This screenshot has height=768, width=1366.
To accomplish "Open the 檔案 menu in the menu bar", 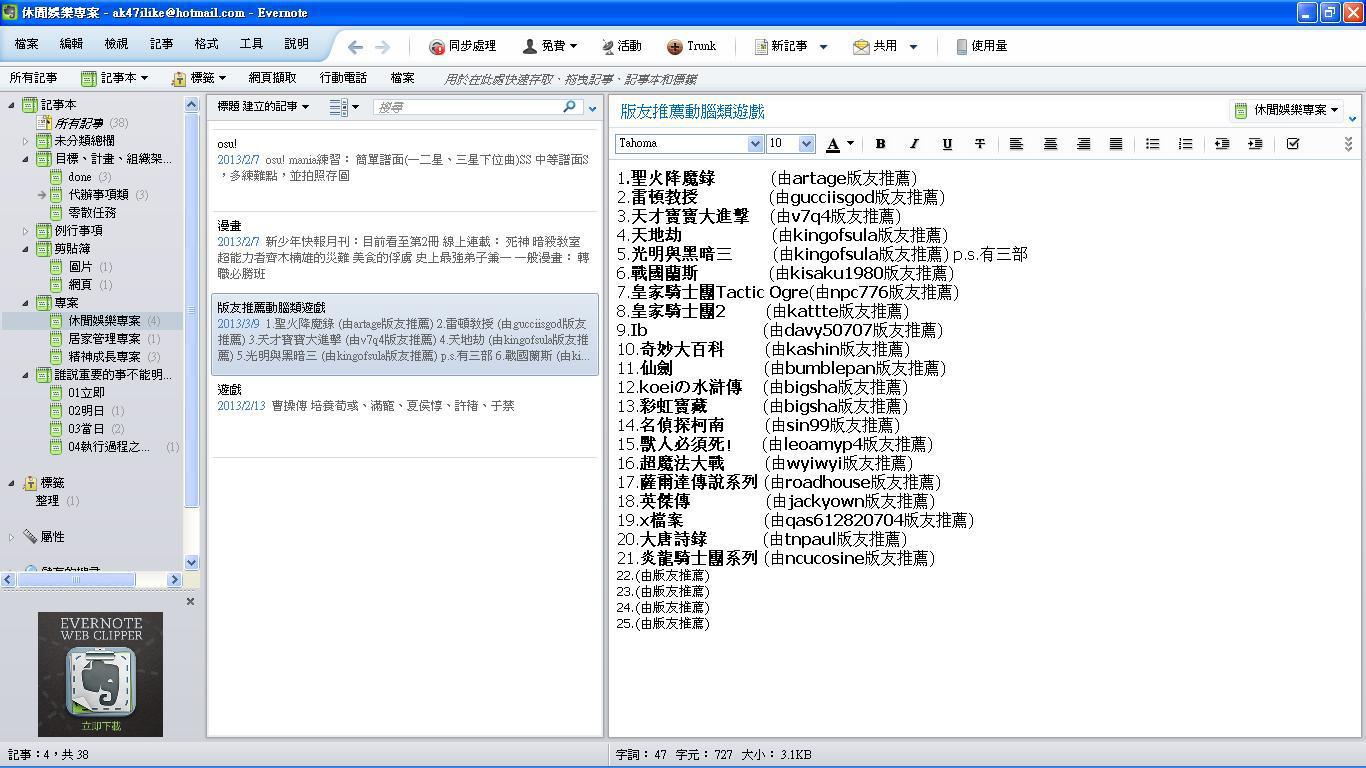I will (27, 44).
